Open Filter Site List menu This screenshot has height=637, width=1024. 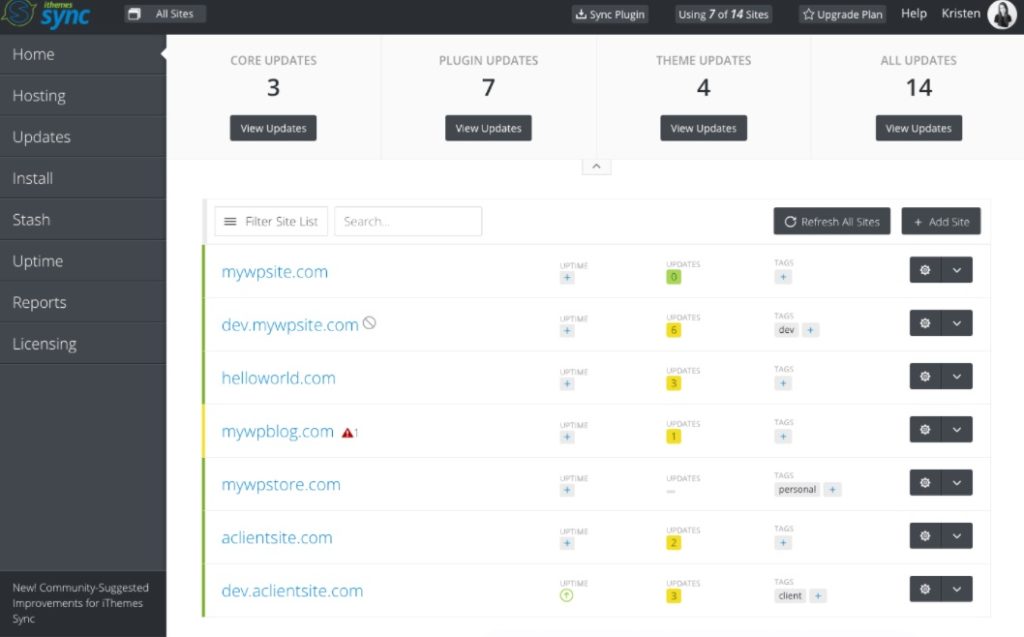(x=271, y=222)
